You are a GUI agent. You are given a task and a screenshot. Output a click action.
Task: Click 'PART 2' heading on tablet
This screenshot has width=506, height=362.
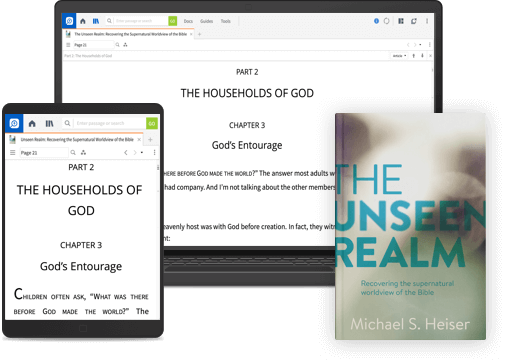pyautogui.click(x=81, y=167)
